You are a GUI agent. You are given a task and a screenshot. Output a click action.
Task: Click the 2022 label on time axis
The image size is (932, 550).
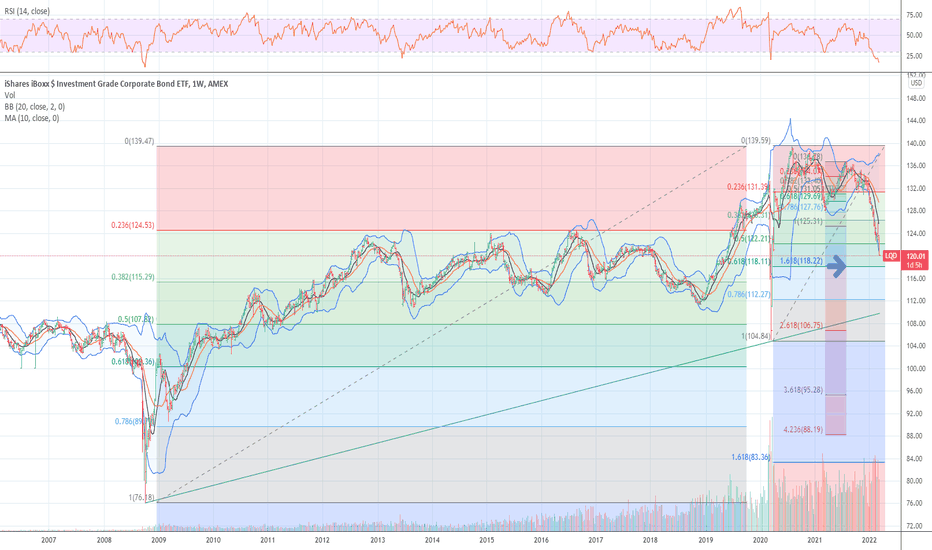869,540
